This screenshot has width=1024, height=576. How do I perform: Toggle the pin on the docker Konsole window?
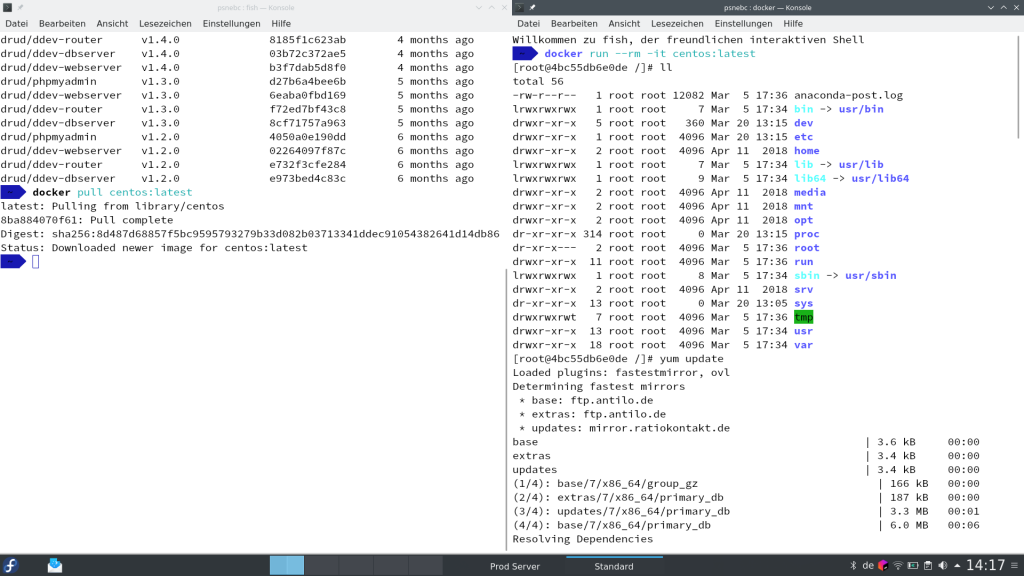click(533, 7)
